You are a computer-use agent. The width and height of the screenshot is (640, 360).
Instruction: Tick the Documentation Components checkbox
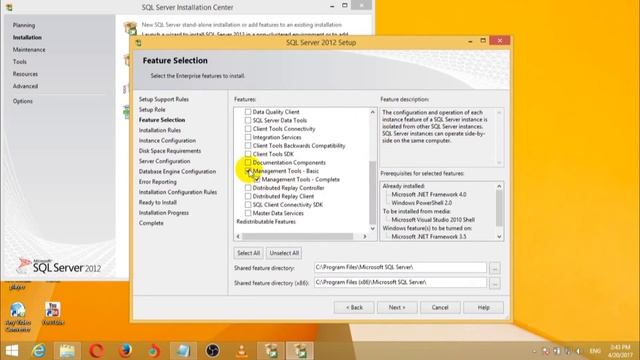point(248,162)
